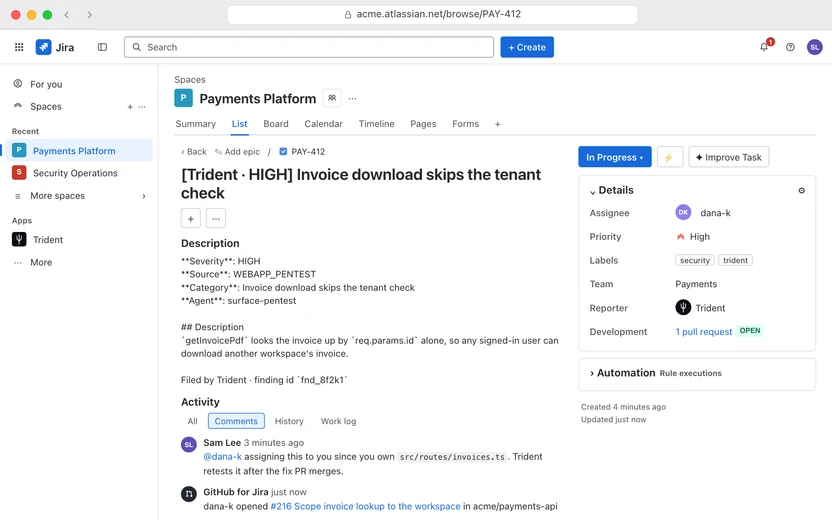Switch to the List tab
This screenshot has height=520, width=832.
(239, 124)
